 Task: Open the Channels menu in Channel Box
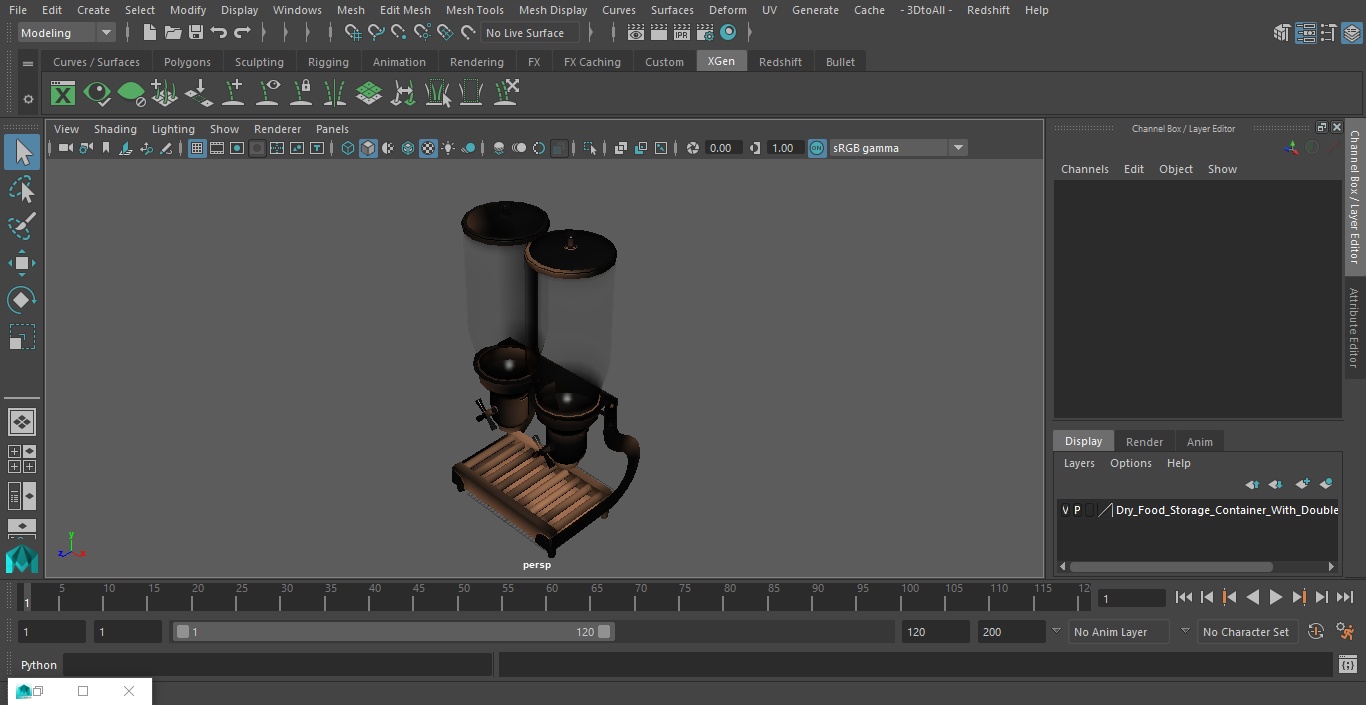point(1084,169)
